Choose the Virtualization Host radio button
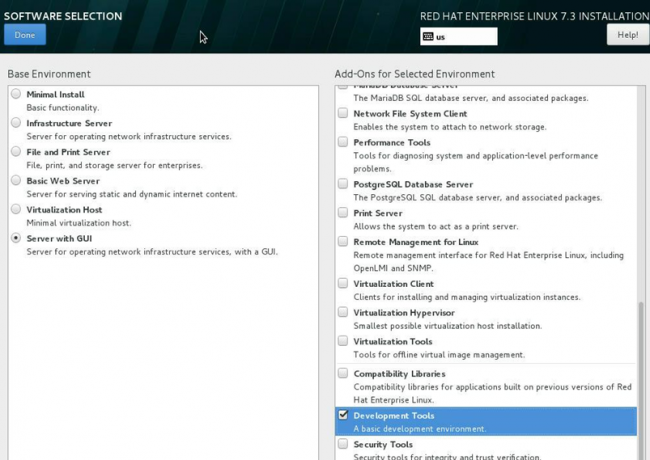The height and width of the screenshot is (460, 650). pos(16,209)
